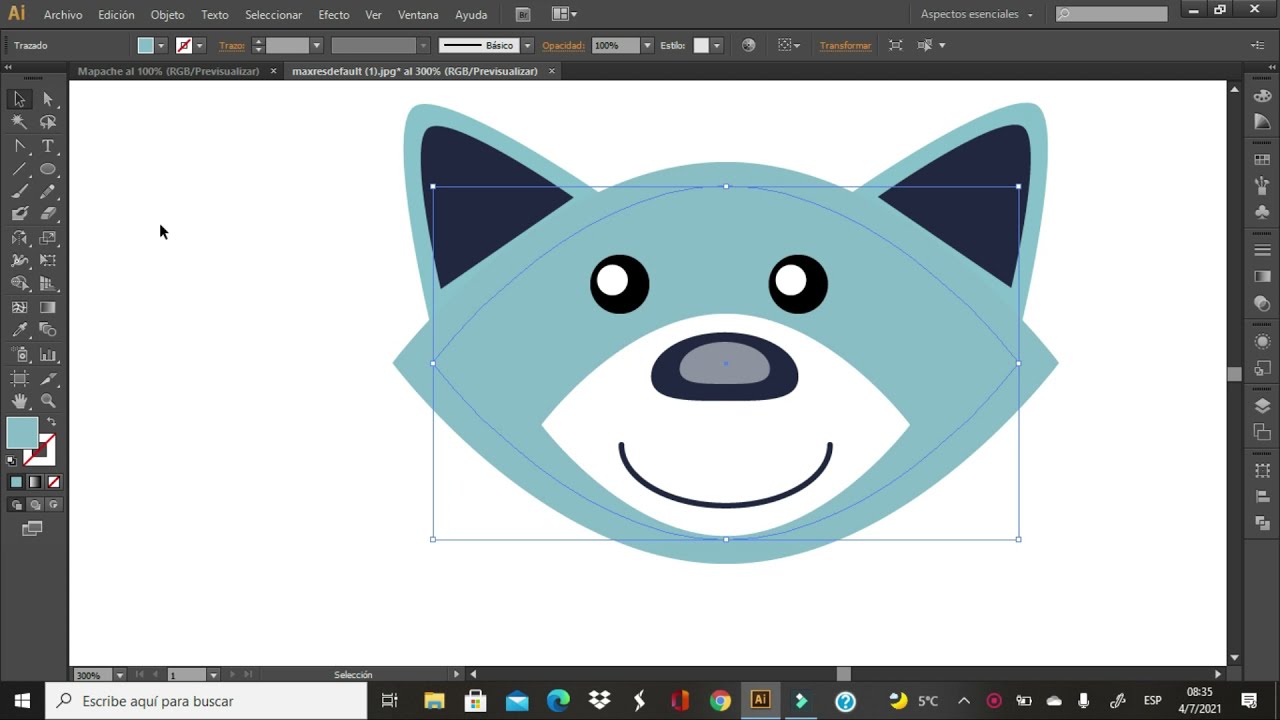This screenshot has height=720, width=1280.
Task: Toggle Draw Normal mode
Action: tap(17, 505)
